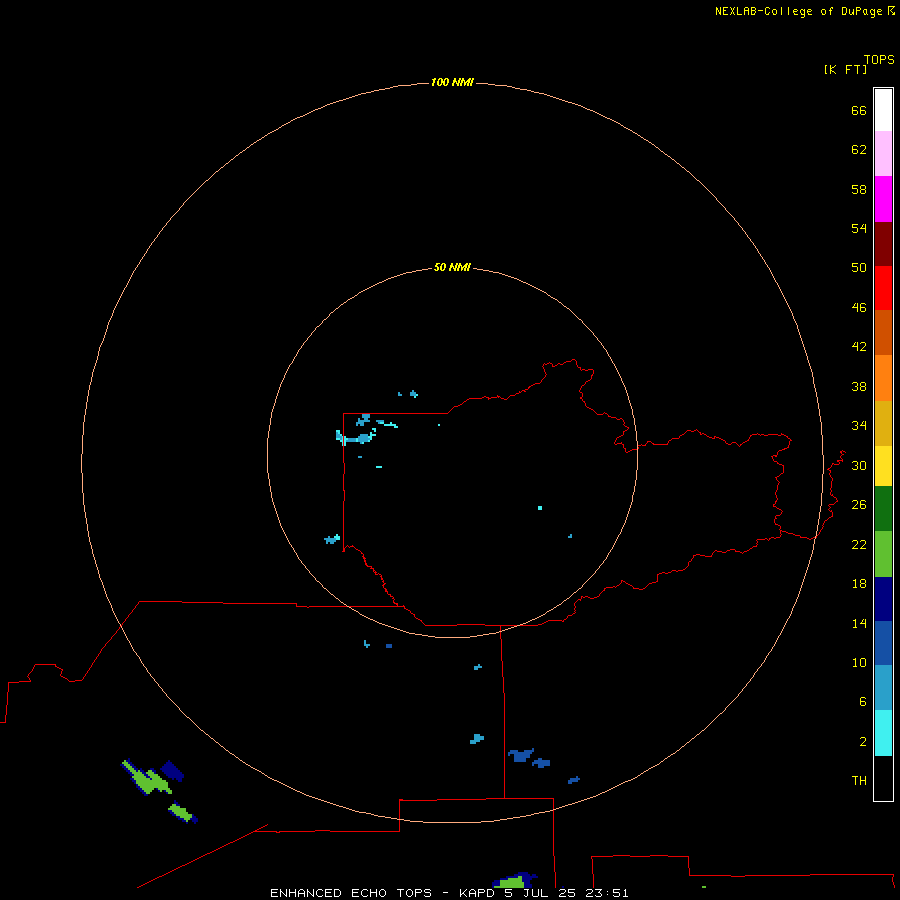This screenshot has height=900, width=900.
Task: Pick the dark orange legend swatch
Action: pyautogui.click(x=883, y=332)
